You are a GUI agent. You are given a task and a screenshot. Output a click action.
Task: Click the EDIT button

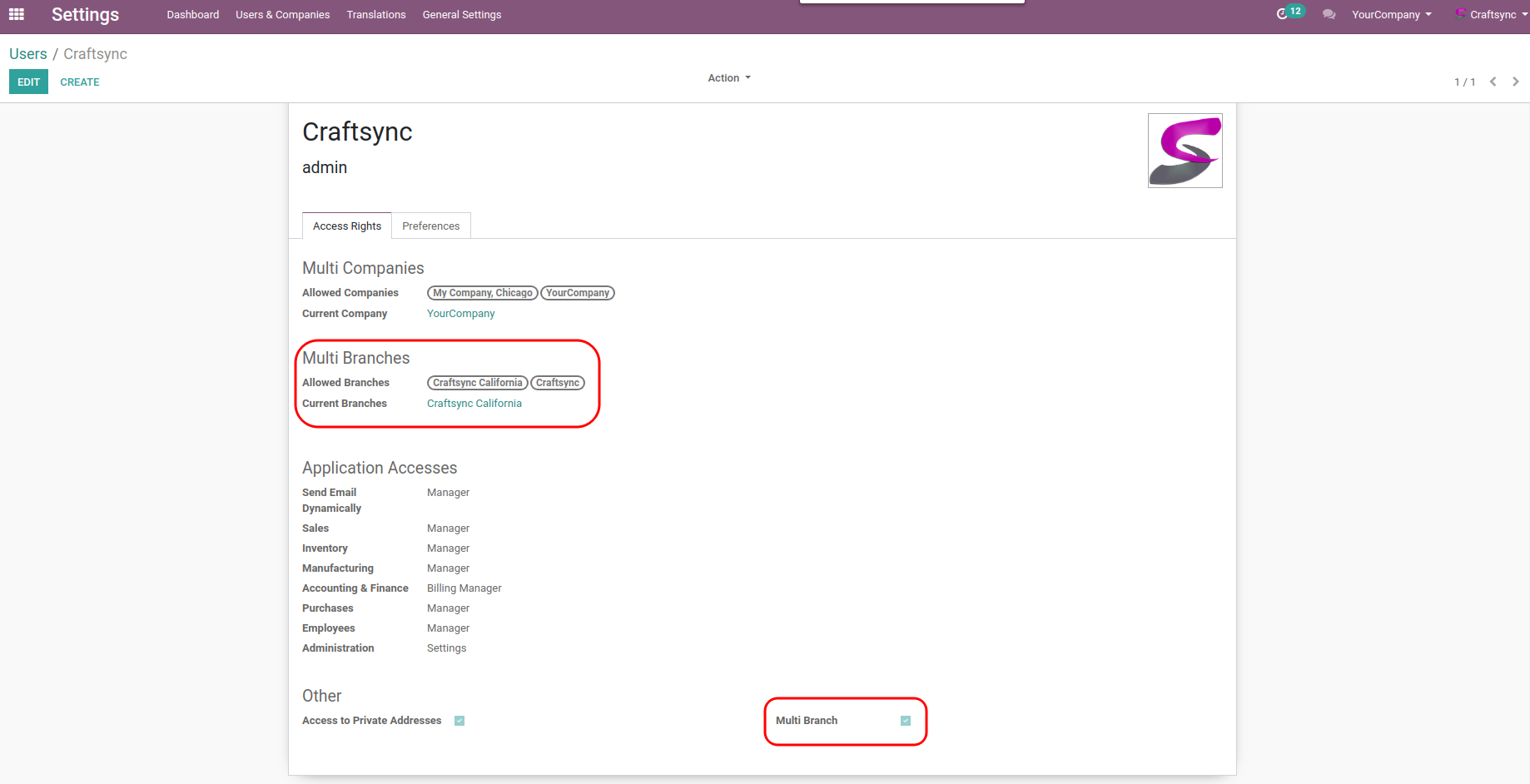pos(28,82)
